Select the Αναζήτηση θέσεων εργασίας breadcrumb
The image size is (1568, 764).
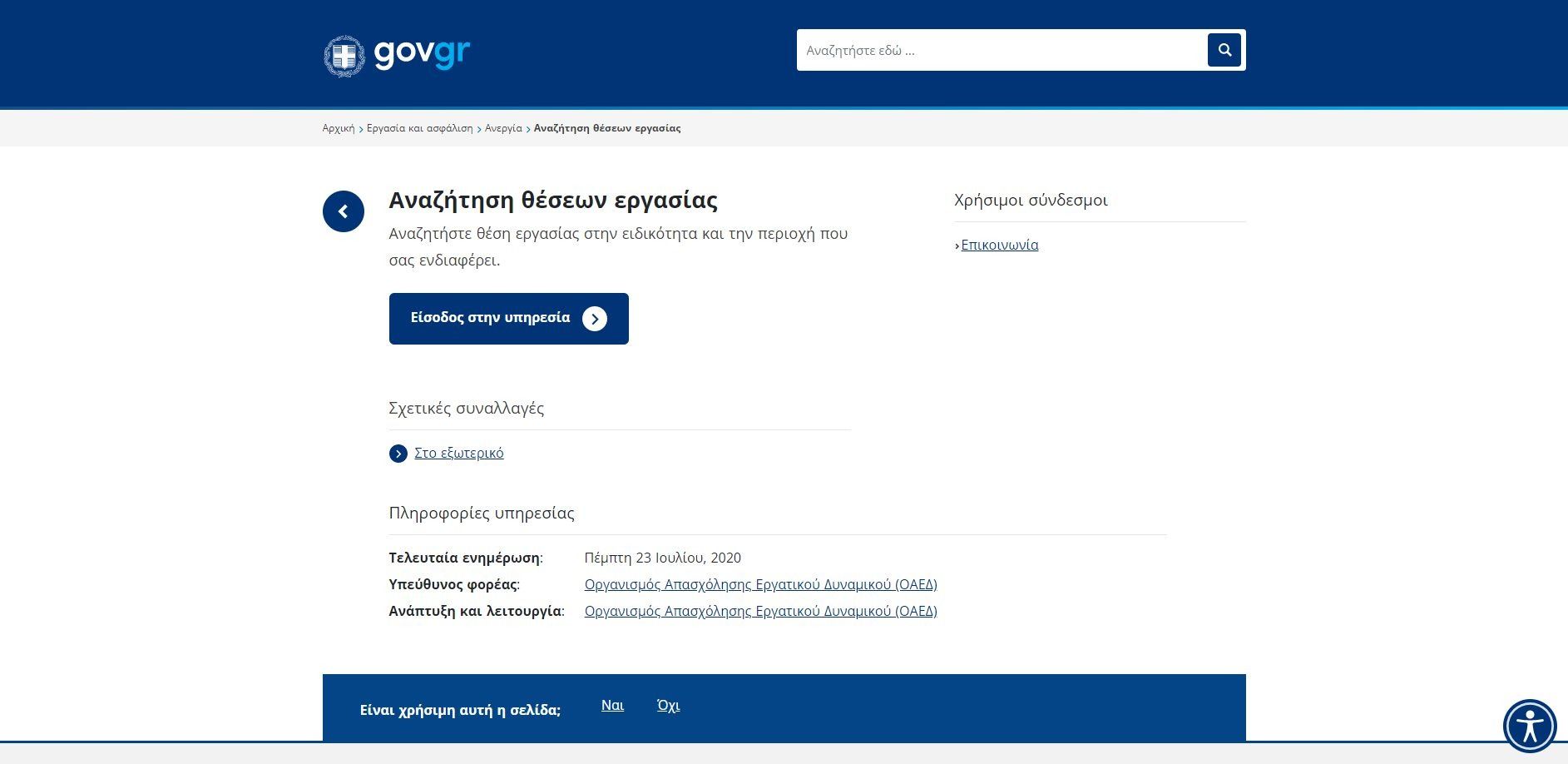click(x=607, y=128)
